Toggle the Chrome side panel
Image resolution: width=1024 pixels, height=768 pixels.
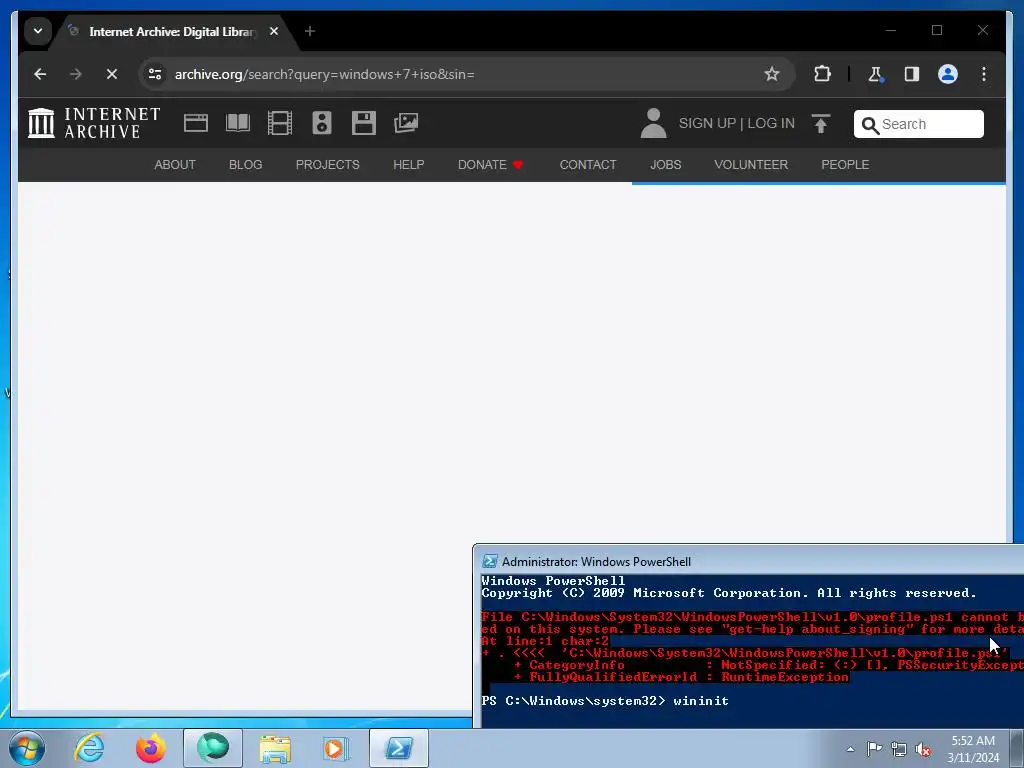pos(912,74)
